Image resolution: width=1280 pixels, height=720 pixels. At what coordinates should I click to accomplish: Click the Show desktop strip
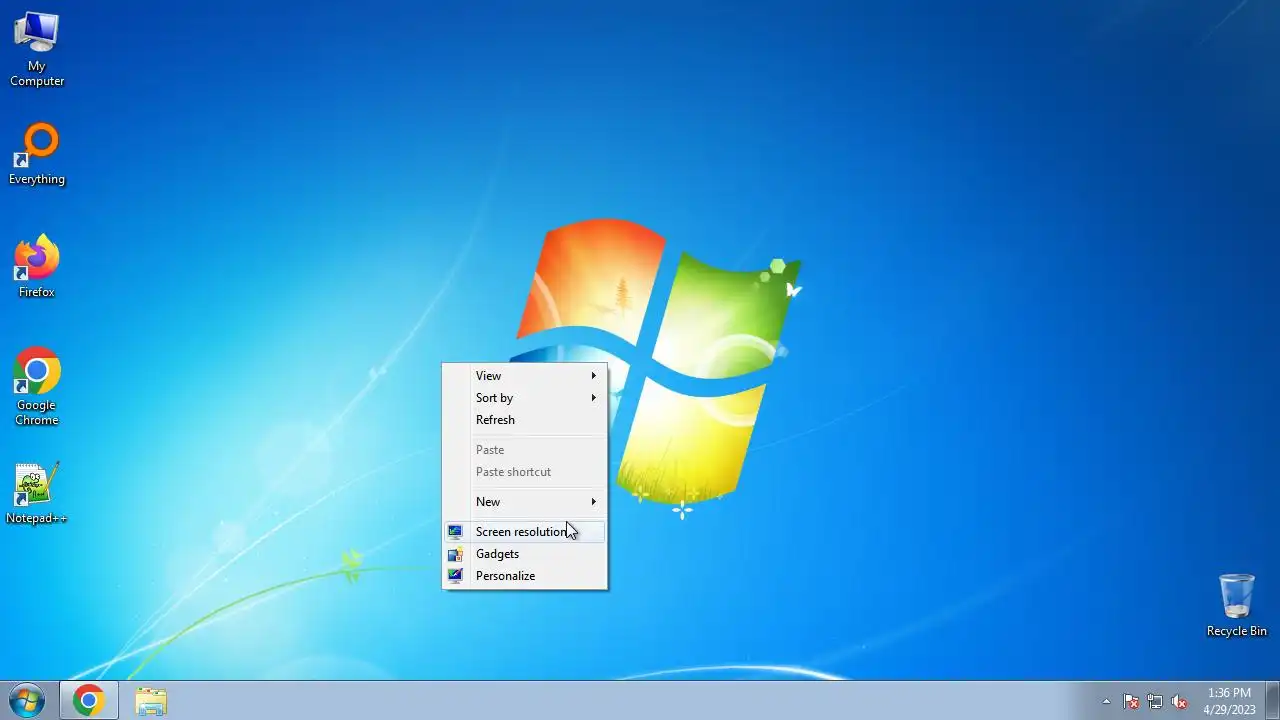coord(1272,701)
